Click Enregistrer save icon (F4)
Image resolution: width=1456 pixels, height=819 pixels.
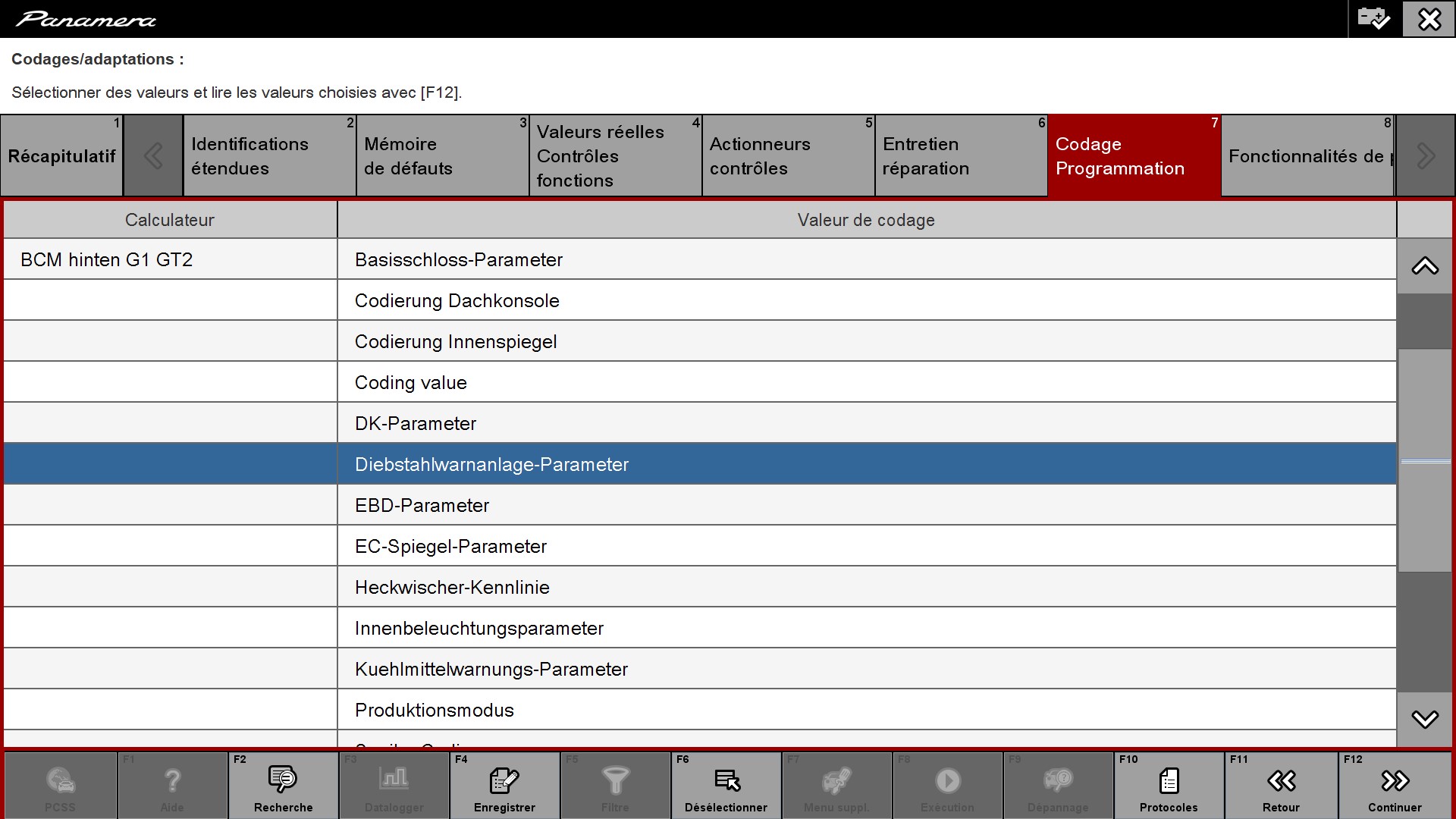coord(504,786)
